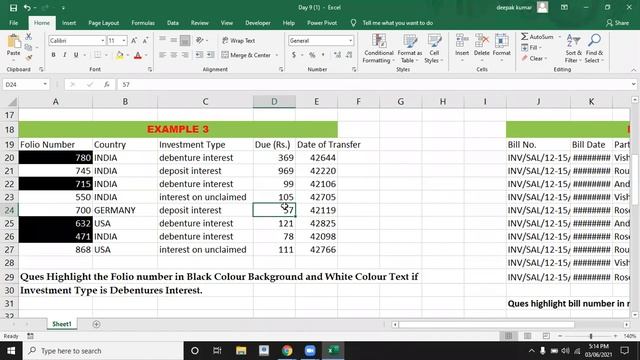Click column D header
The height and width of the screenshot is (360, 640).
coord(274,102)
